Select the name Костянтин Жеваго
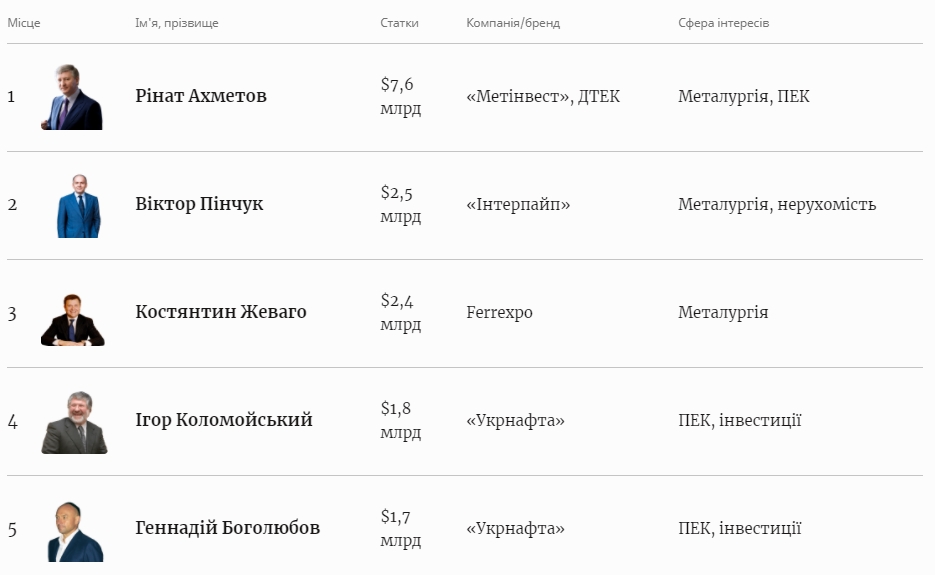 tap(221, 312)
